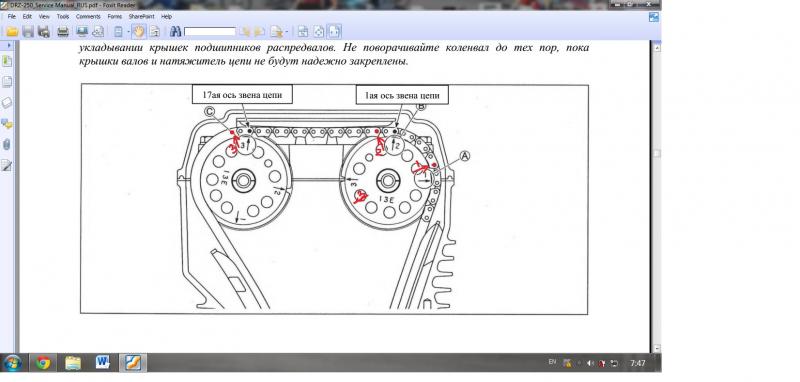Click the toolbar search input field

coord(210,32)
